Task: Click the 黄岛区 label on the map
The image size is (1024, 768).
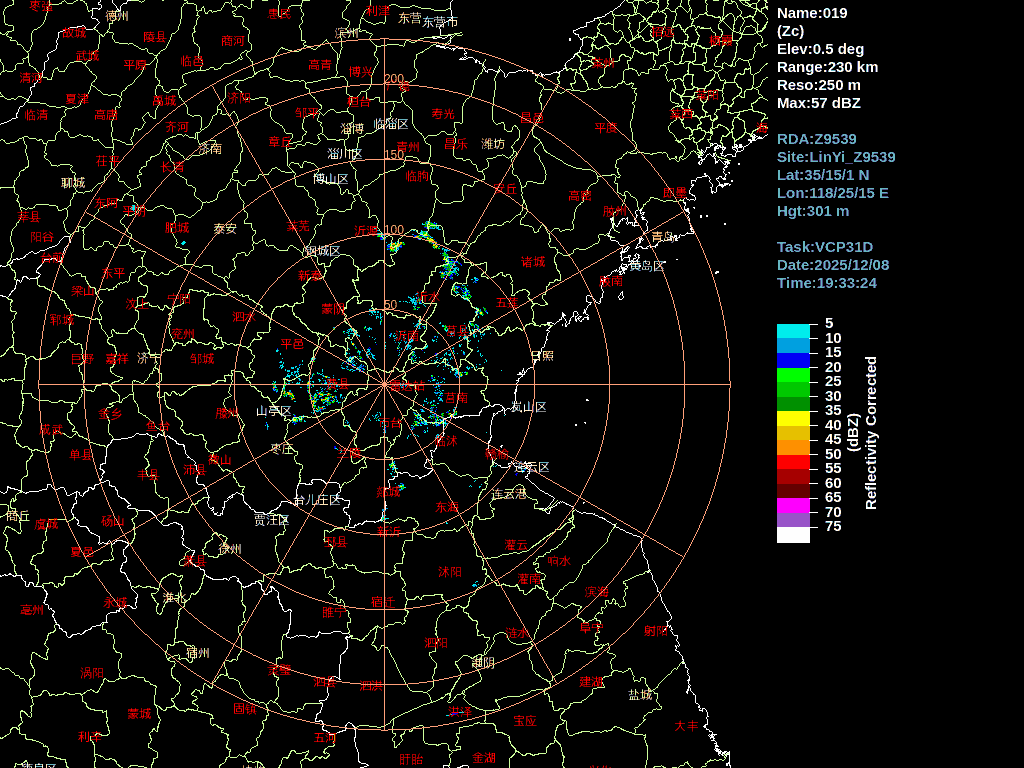Action: coord(646,266)
